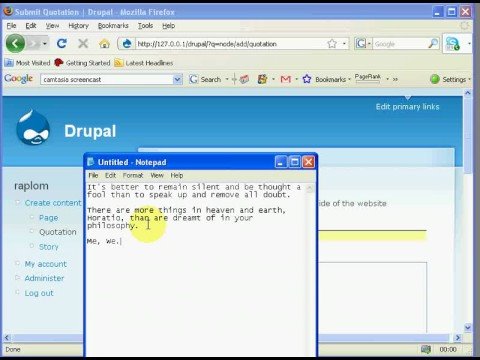Open Quotation content type link
Viewport: 480px width, 360px height.
[x=58, y=232]
